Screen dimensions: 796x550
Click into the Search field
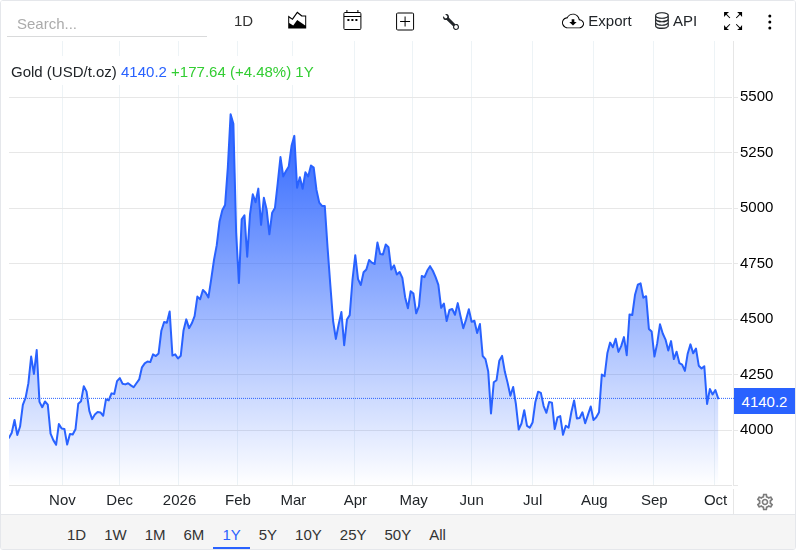pyautogui.click(x=107, y=24)
